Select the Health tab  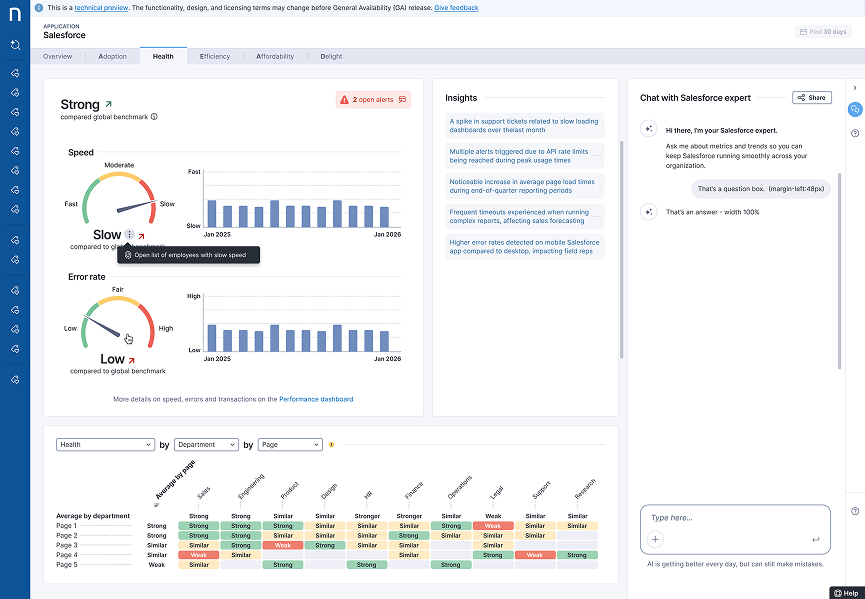163,56
